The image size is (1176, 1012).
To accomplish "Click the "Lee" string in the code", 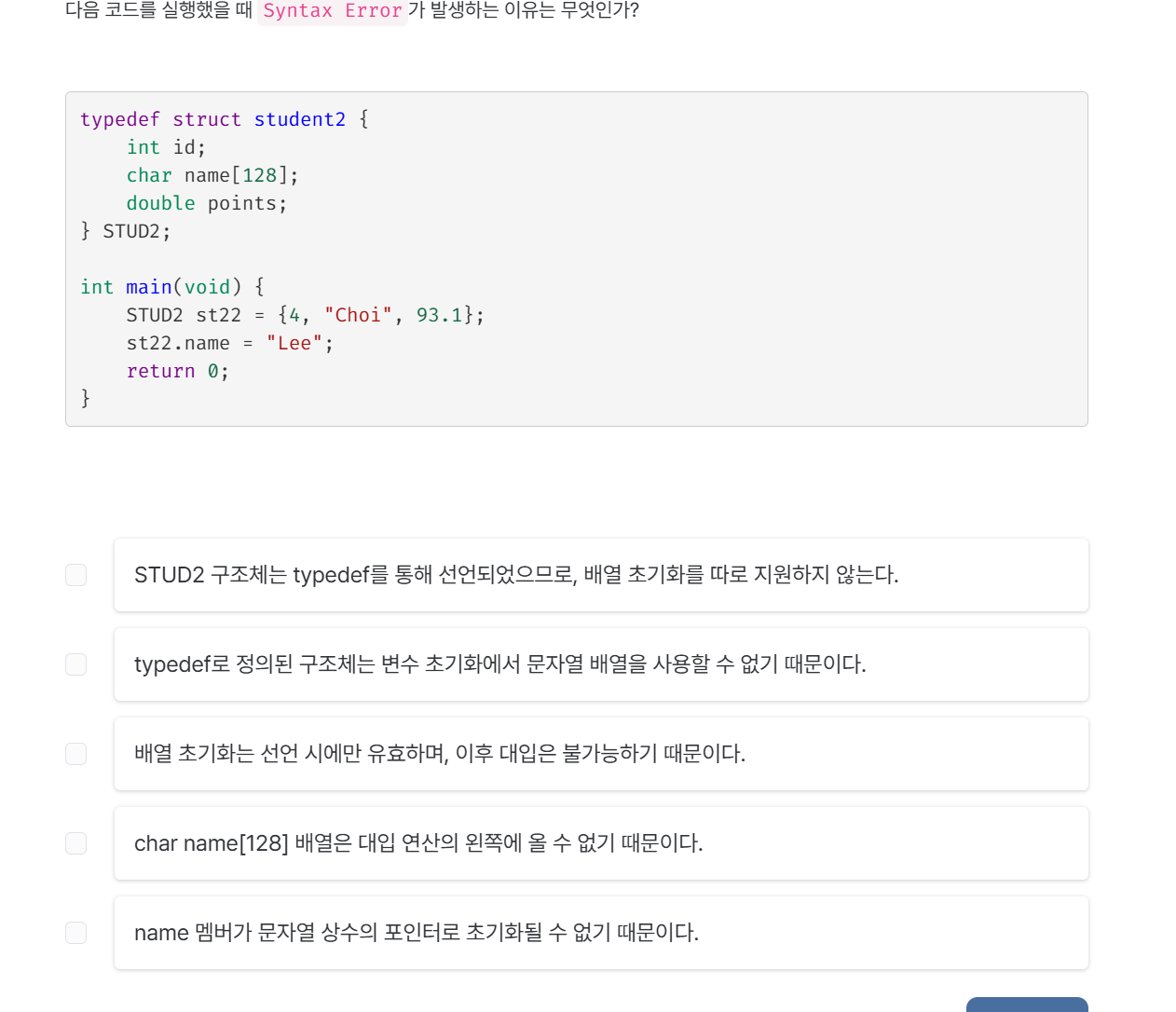I will 294,343.
